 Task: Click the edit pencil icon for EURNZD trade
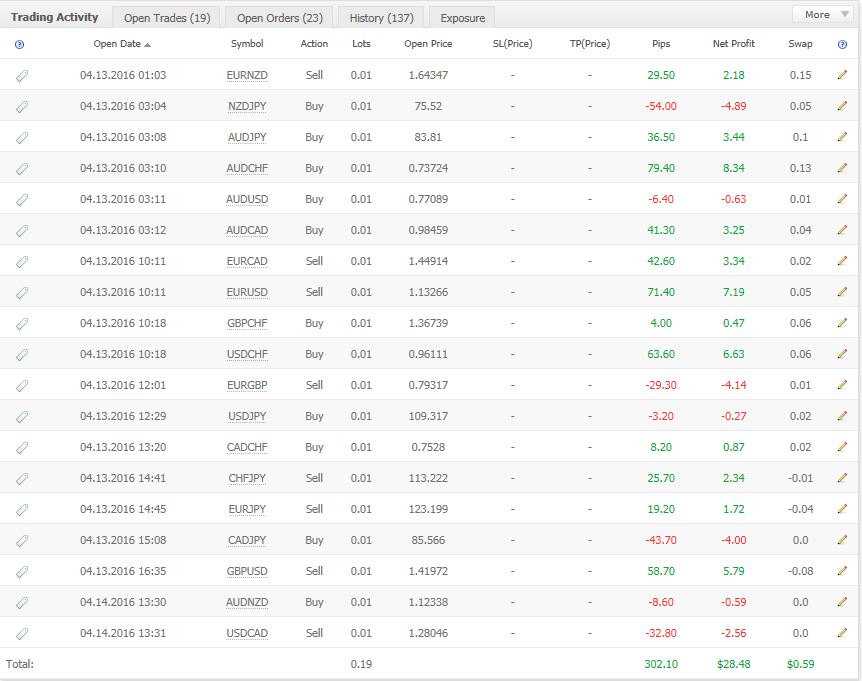tap(842, 75)
